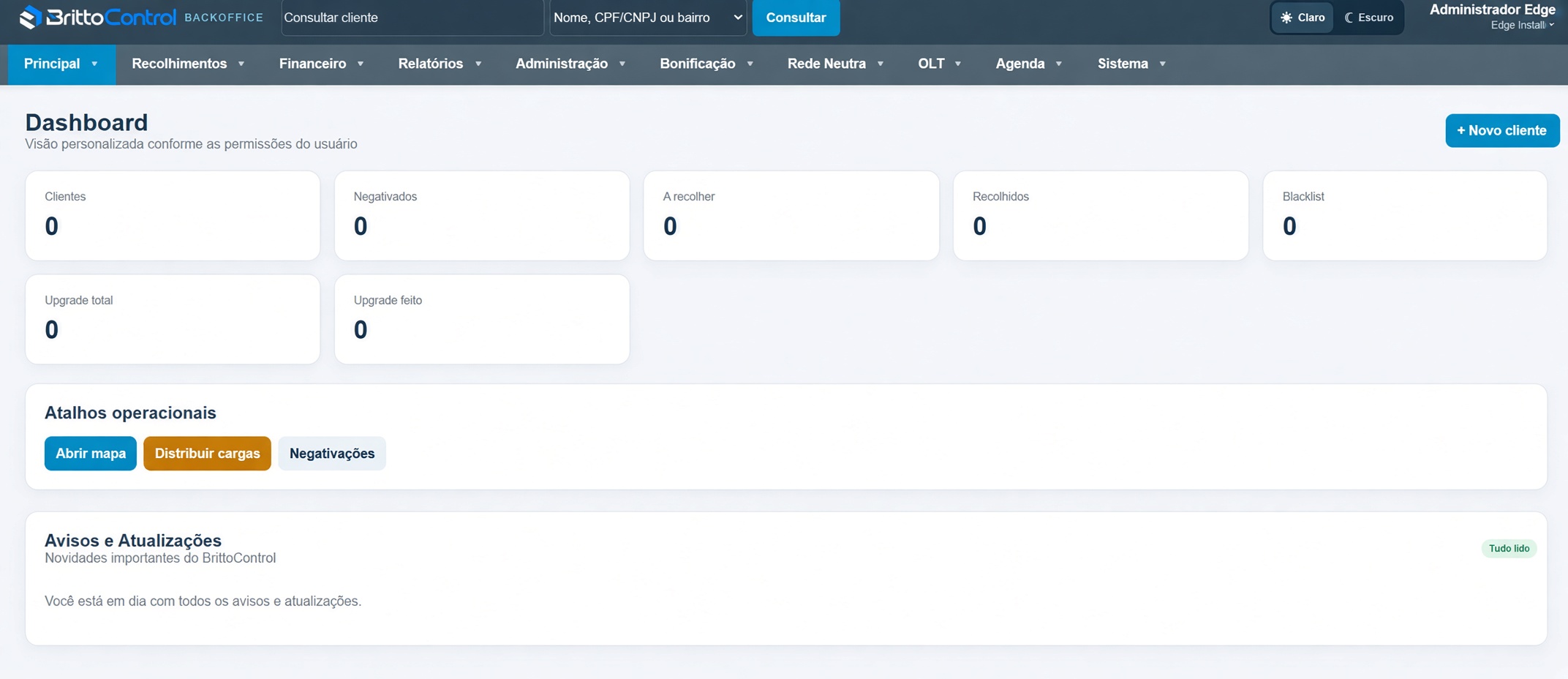Screen dimensions: 1568x679
Task: Click the Consultar cliente search field
Action: click(412, 18)
